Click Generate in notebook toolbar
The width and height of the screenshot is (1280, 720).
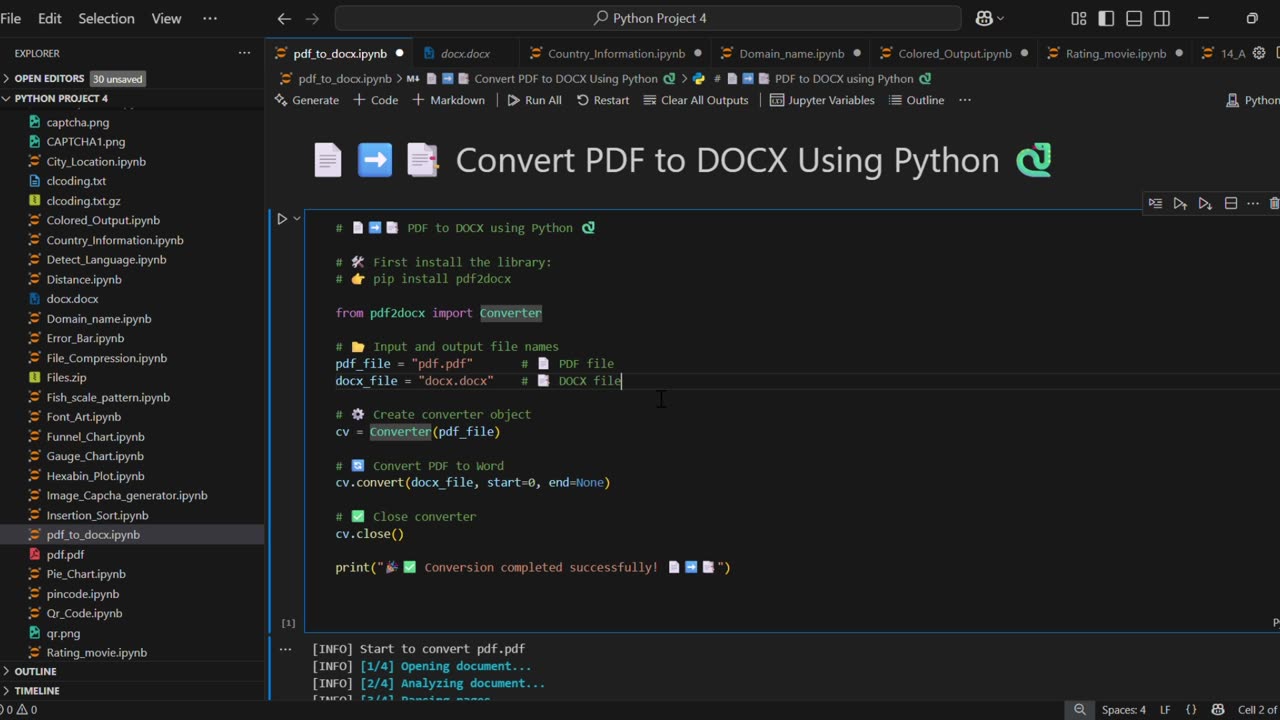point(306,100)
